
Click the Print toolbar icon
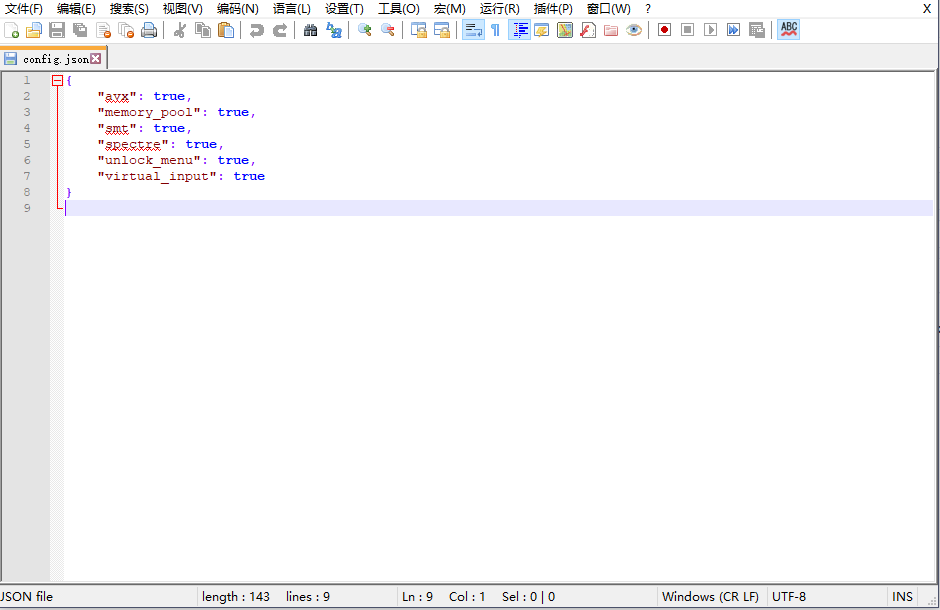coord(149,30)
